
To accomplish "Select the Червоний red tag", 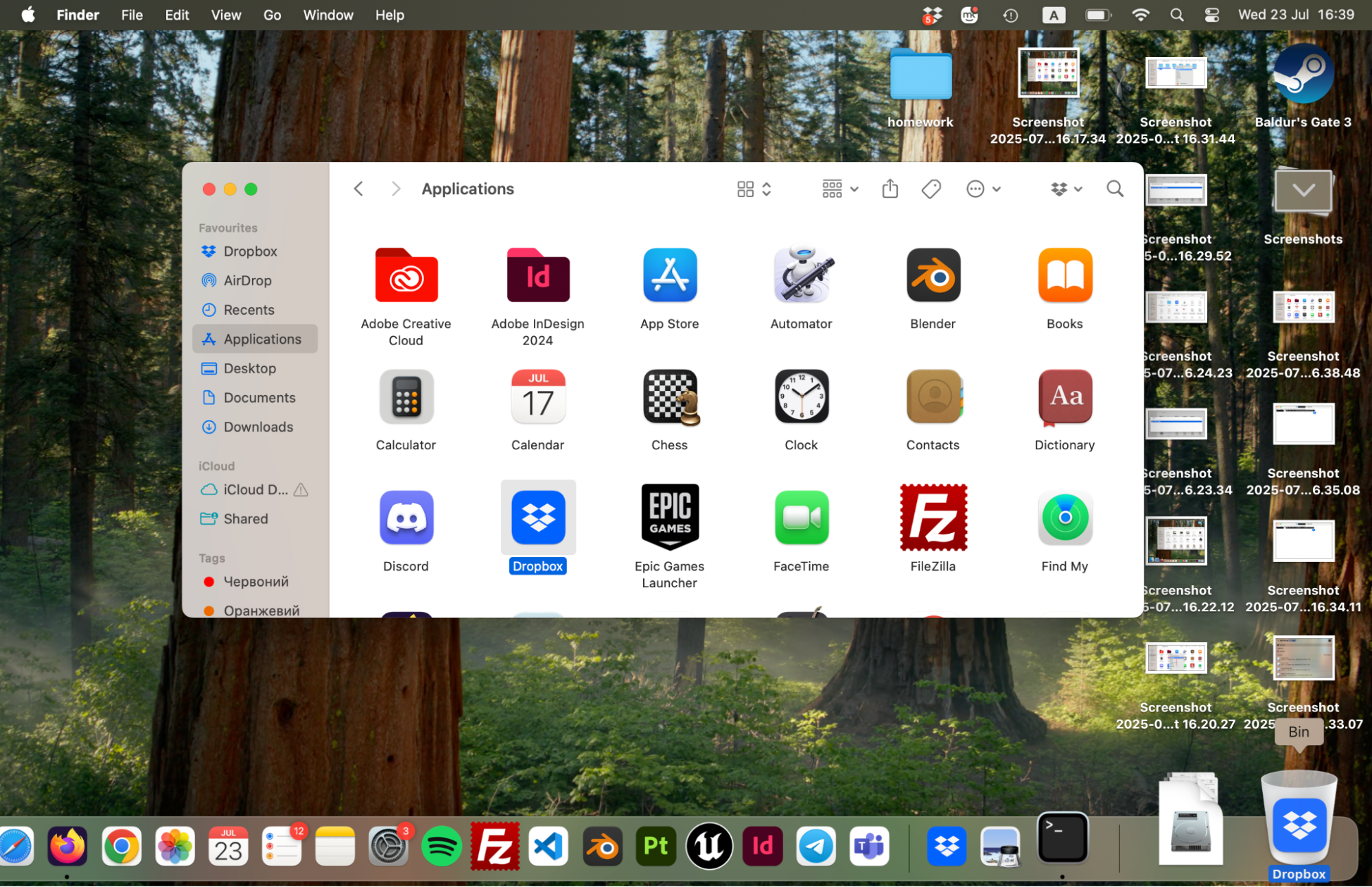I will coord(255,581).
